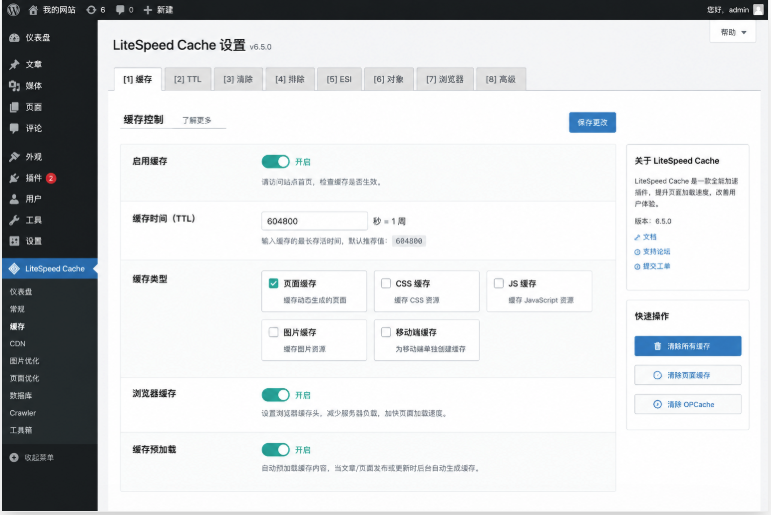Click the 文档 link icon

(637, 237)
